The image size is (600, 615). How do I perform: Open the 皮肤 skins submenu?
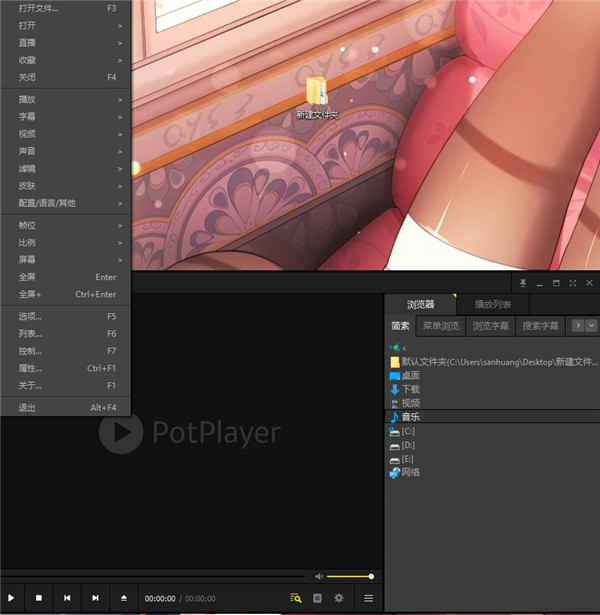[x=66, y=186]
